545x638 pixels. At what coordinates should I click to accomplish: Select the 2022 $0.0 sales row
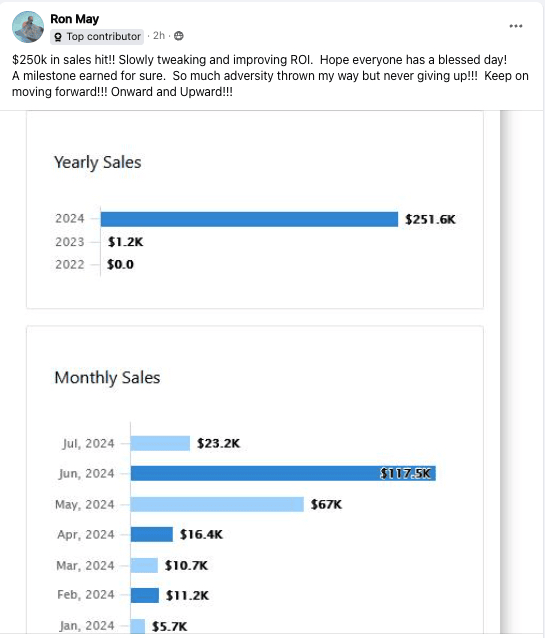click(x=94, y=264)
